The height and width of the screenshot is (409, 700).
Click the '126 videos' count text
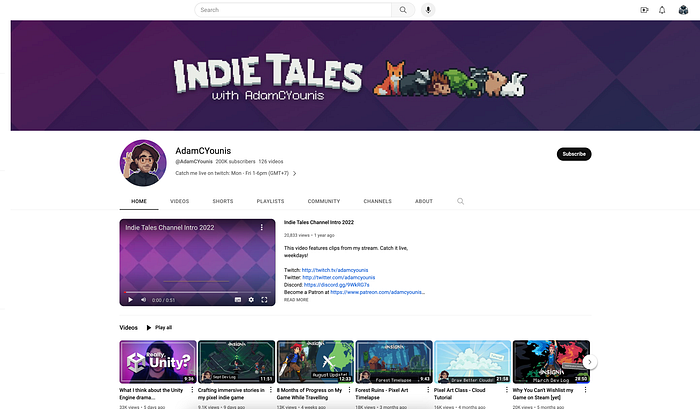click(x=271, y=162)
